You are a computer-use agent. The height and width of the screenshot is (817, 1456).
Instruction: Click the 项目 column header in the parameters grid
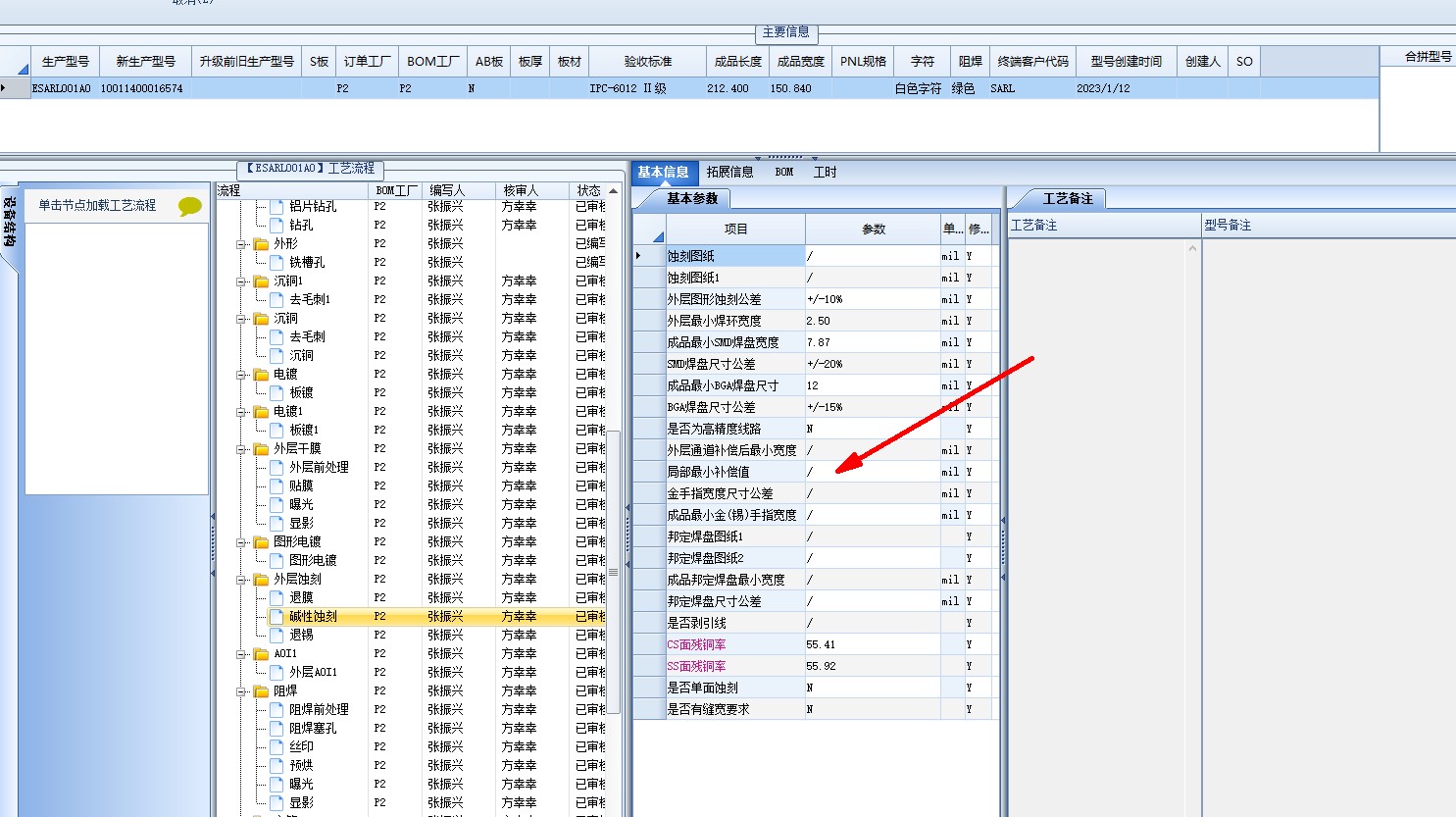coord(736,230)
